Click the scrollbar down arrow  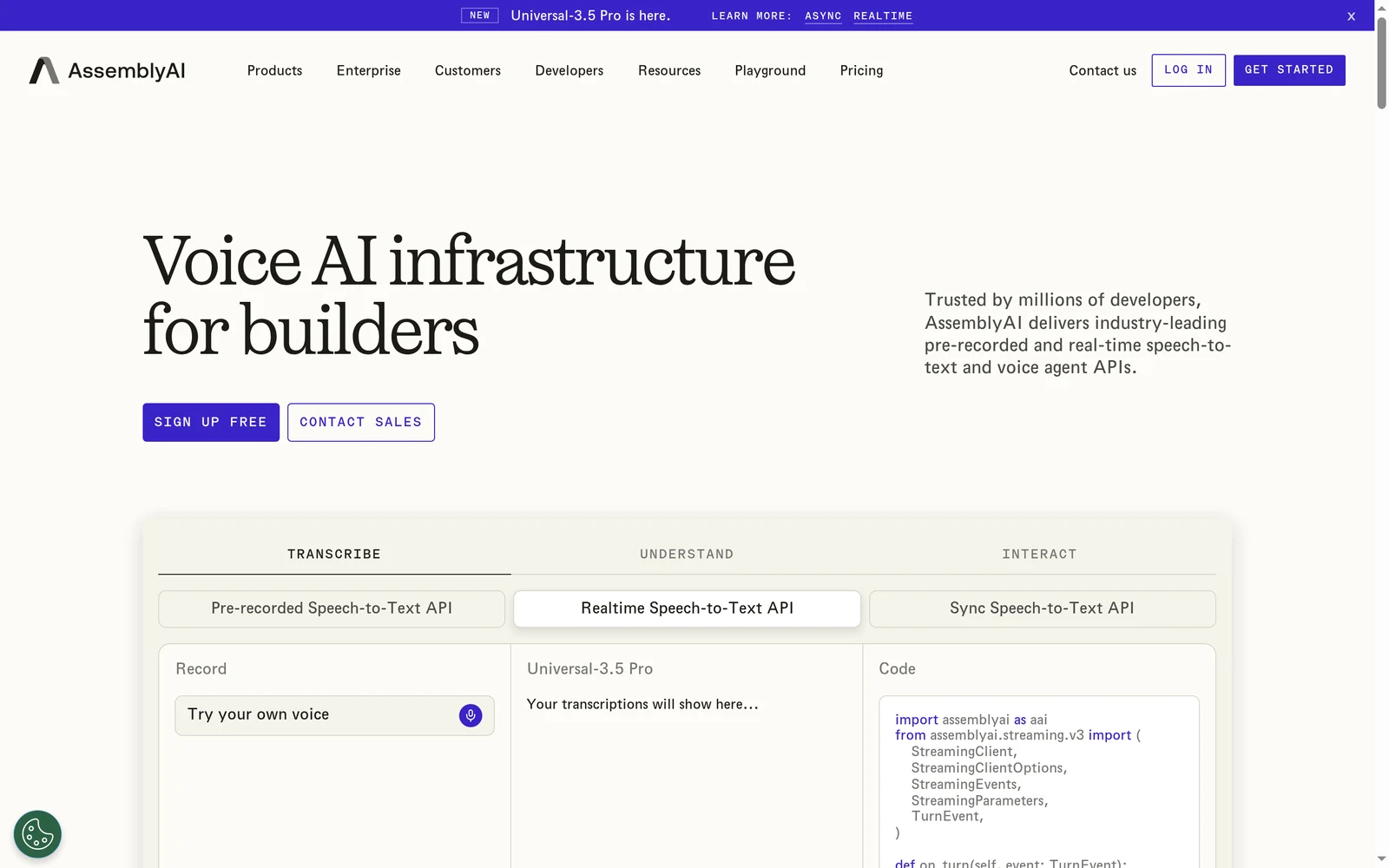[1381, 859]
